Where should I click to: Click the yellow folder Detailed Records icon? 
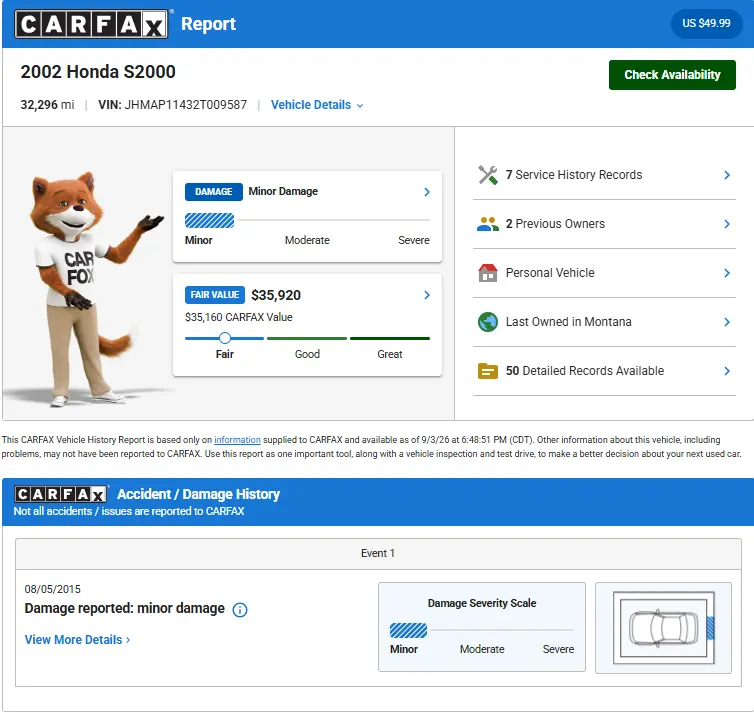pyautogui.click(x=488, y=371)
